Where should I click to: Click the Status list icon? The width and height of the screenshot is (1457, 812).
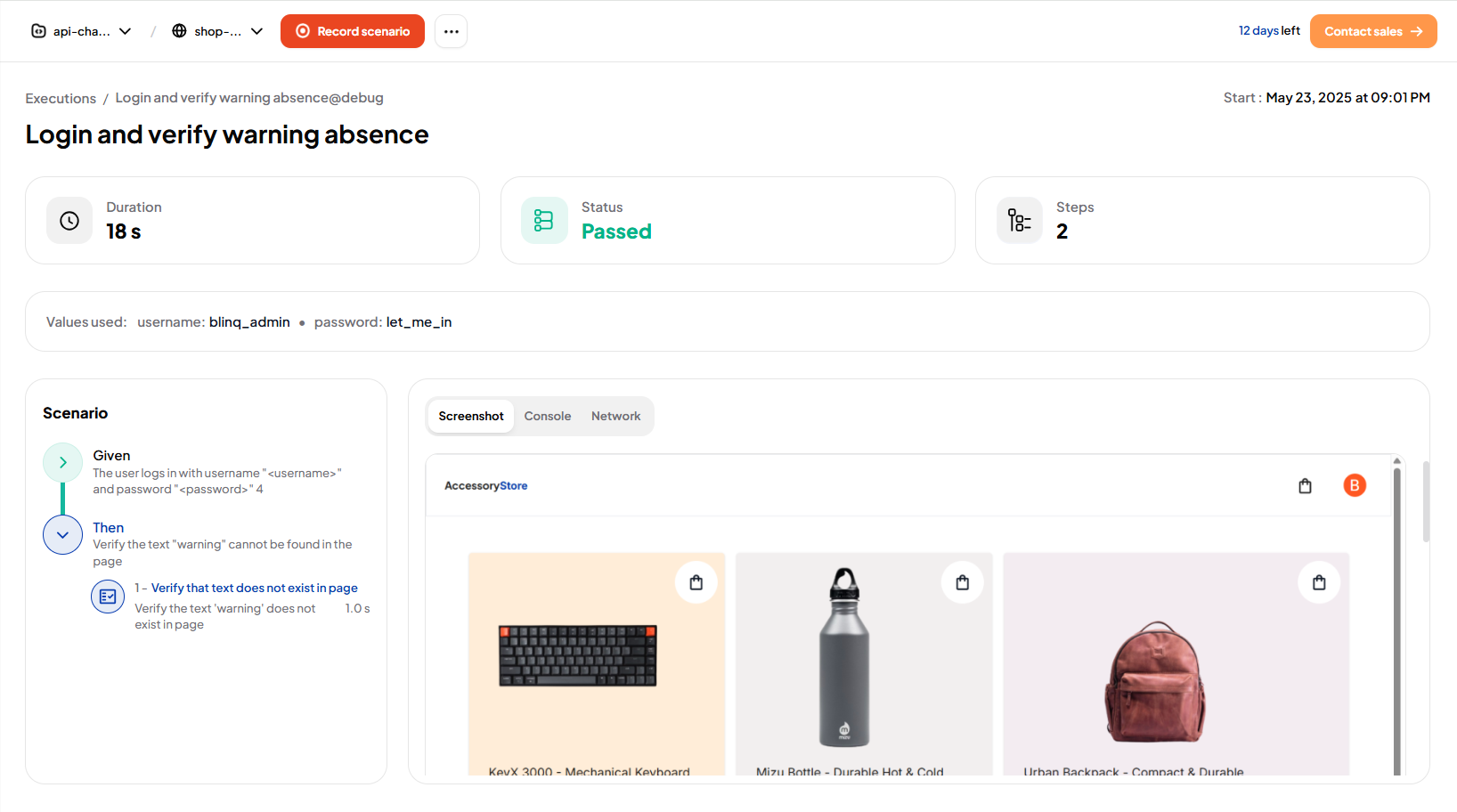tap(544, 221)
